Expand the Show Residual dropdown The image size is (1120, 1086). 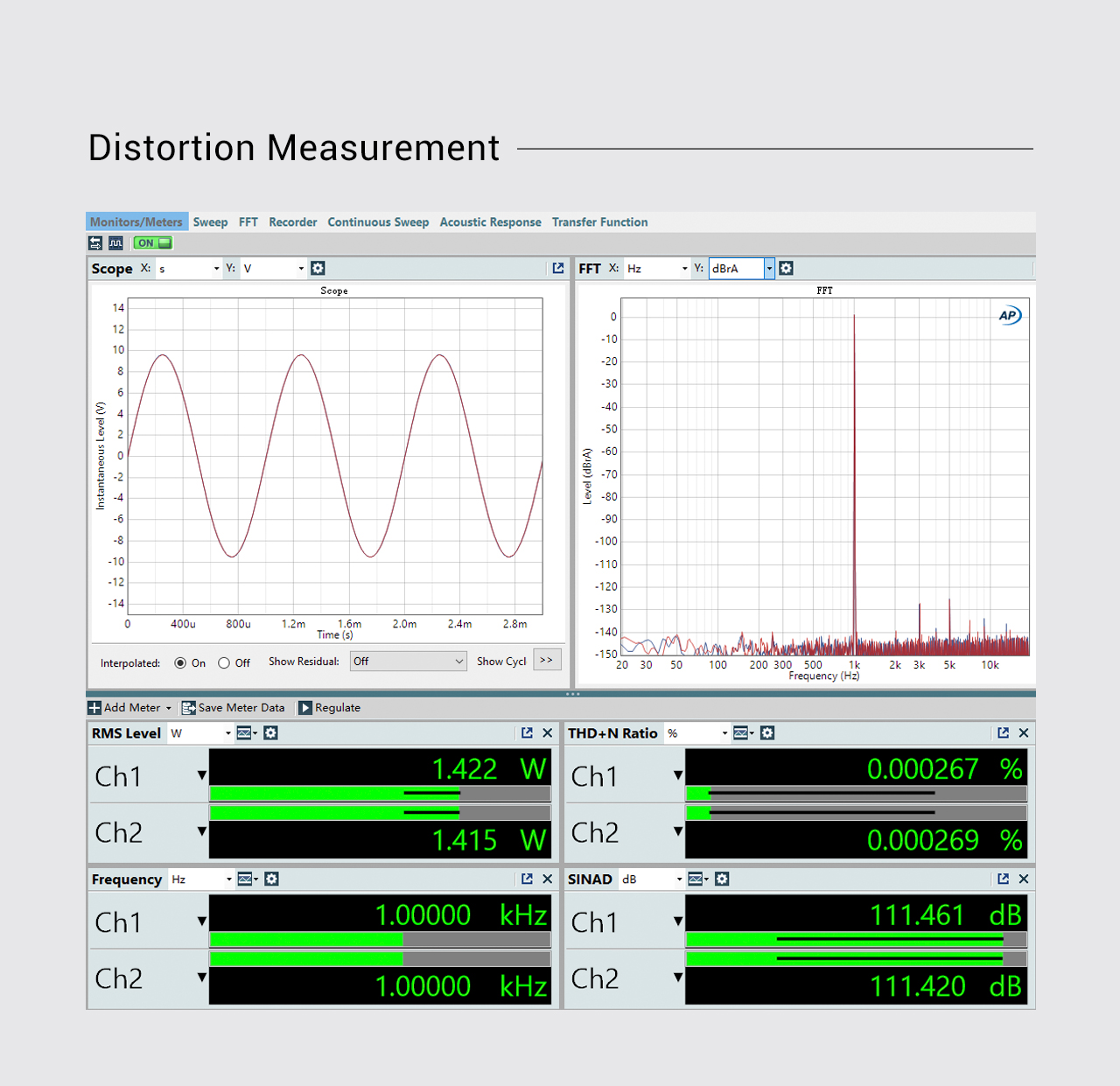coord(408,662)
